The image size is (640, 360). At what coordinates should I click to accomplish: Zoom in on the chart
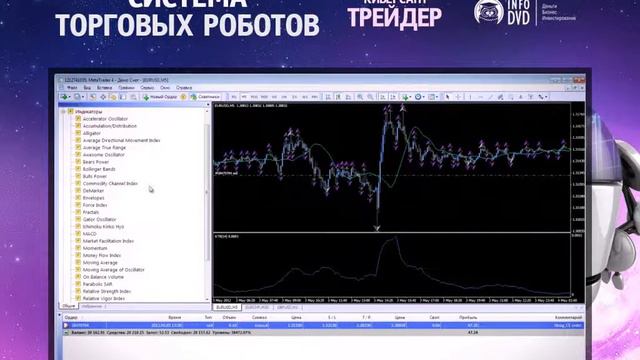(x=360, y=97)
